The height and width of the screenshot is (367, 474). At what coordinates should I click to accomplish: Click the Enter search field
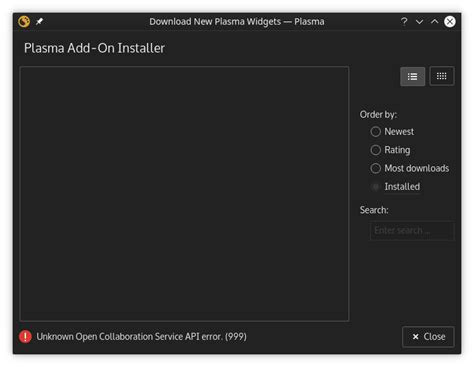[412, 230]
